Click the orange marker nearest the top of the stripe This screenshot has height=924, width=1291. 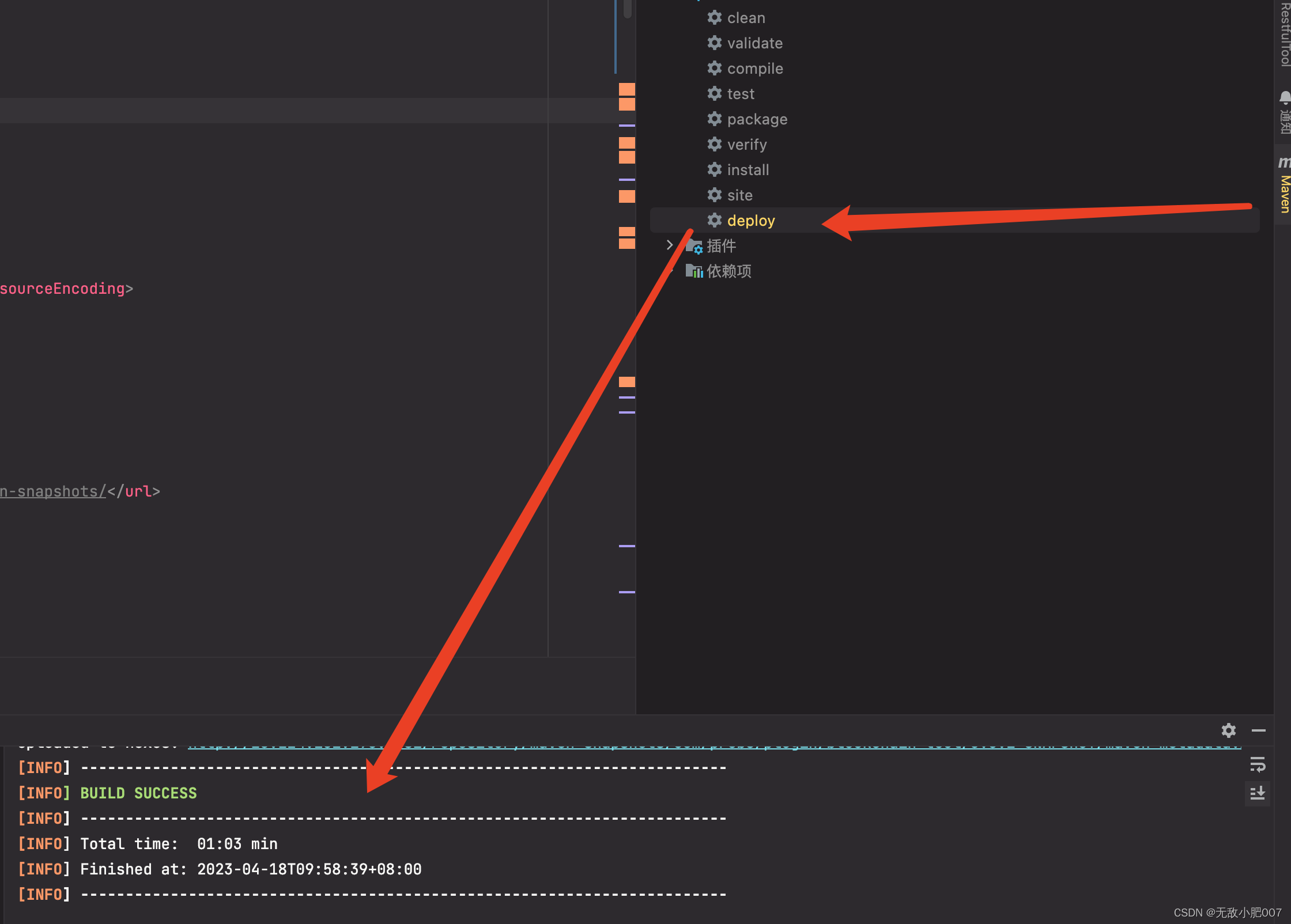pos(627,89)
